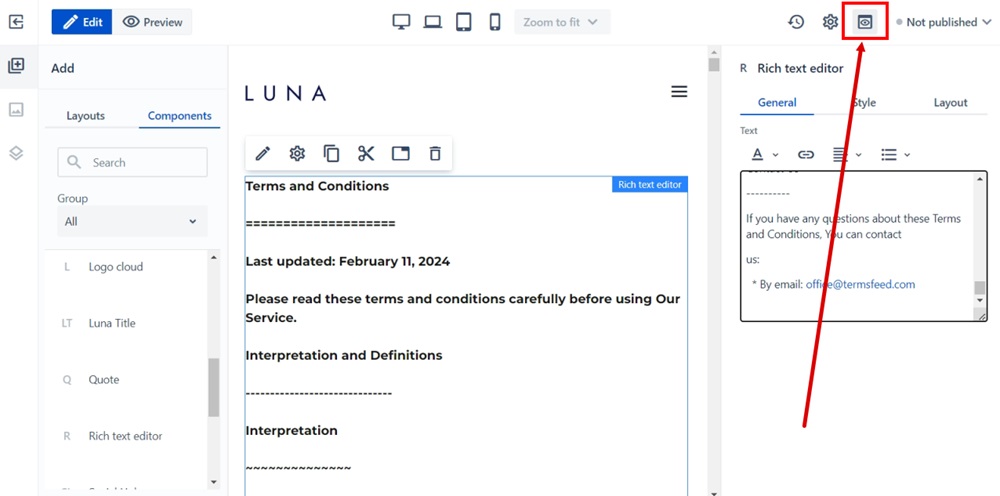The width and height of the screenshot is (1000, 496).
Task: Select mobile phone viewport icon
Action: [495, 22]
